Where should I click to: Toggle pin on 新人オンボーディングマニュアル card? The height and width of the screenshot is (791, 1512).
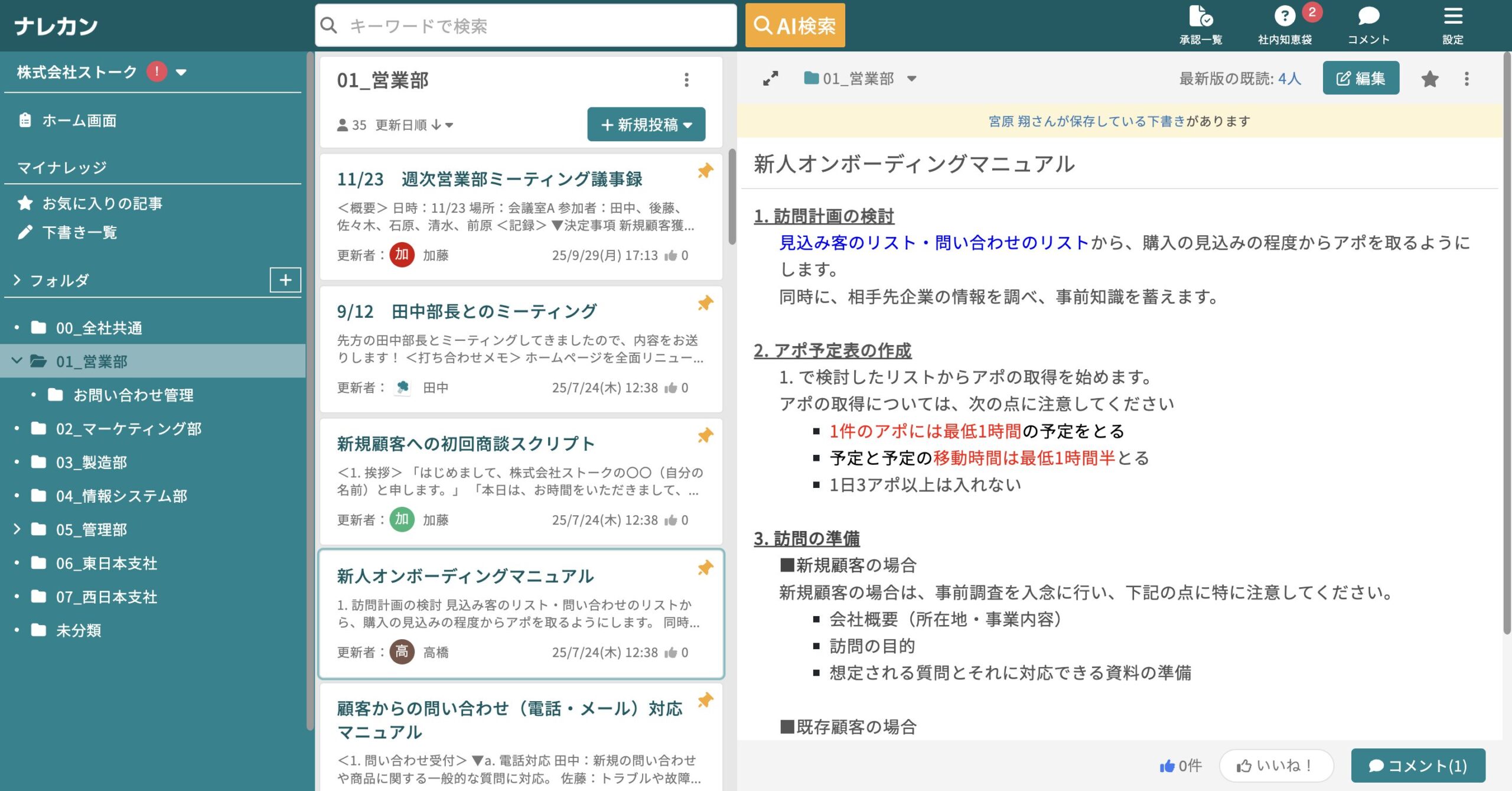[705, 568]
